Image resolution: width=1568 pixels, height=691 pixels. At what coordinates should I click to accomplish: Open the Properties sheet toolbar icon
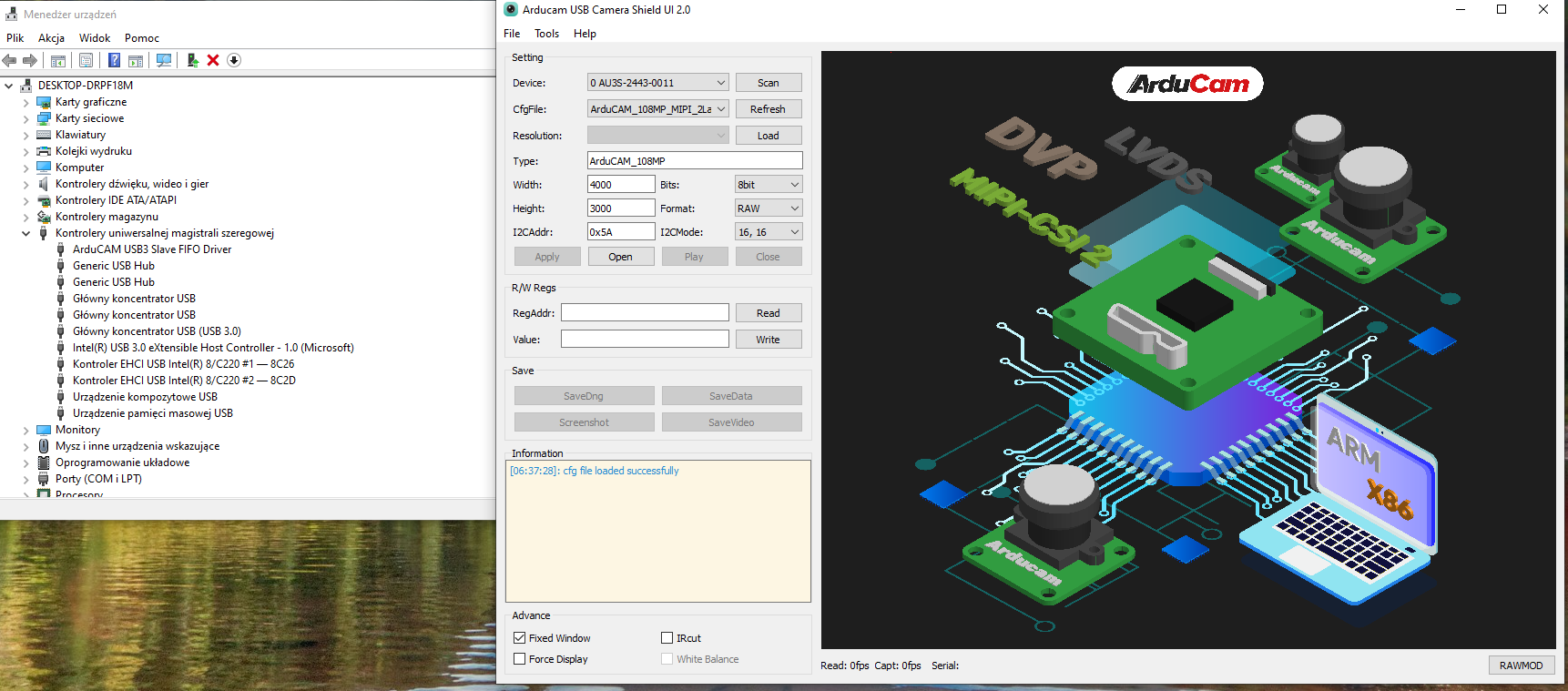click(86, 60)
